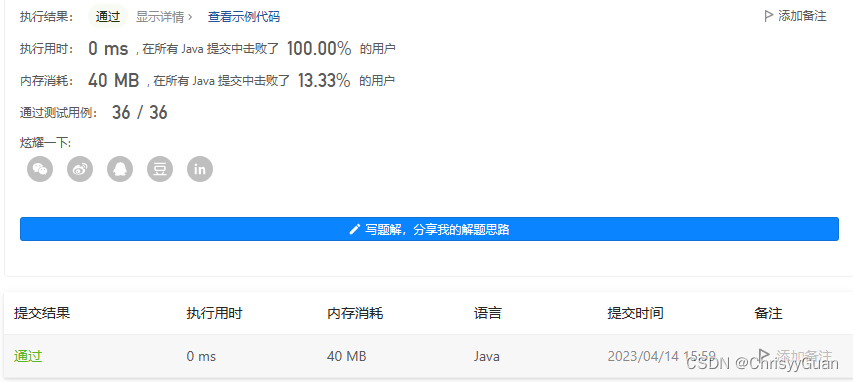The width and height of the screenshot is (853, 382).
Task: Open the 通过 submission in the table
Action: tap(28, 356)
